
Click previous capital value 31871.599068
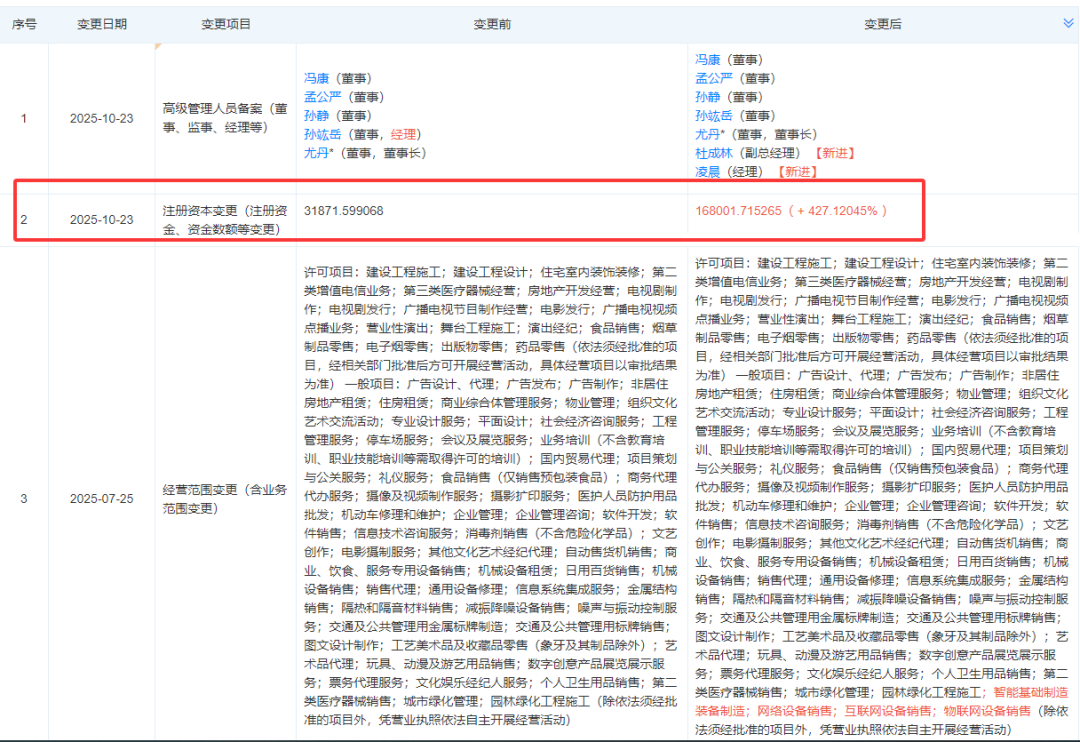coord(343,211)
